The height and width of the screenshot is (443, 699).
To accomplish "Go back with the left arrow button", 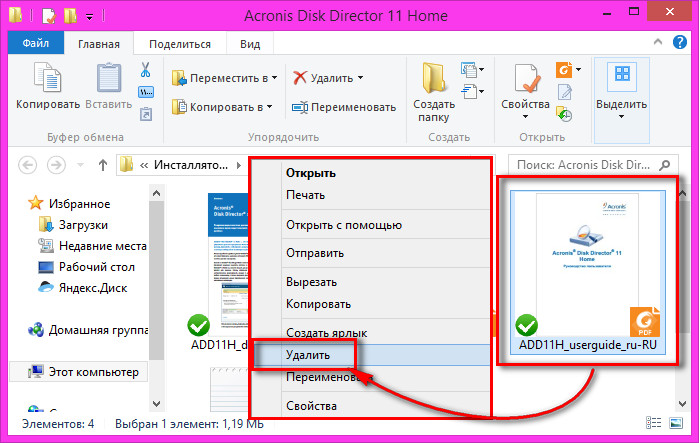I will pyautogui.click(x=28, y=165).
